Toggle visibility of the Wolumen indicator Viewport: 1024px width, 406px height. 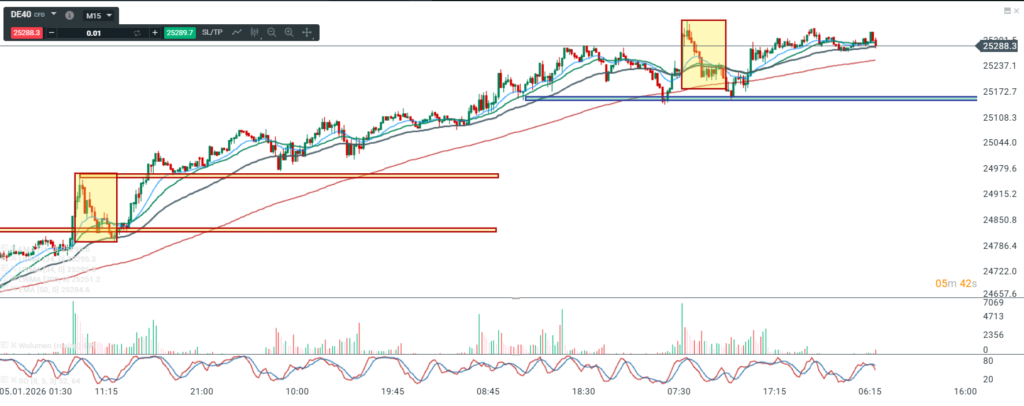(5, 345)
